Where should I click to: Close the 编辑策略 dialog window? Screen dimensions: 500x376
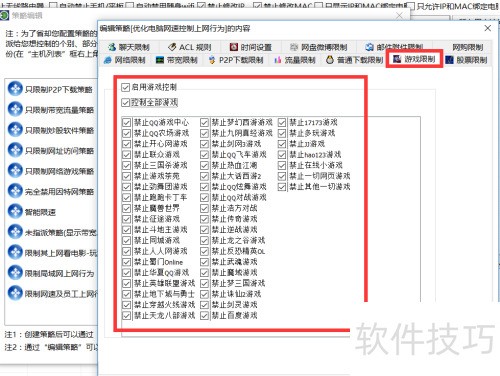tap(487, 28)
